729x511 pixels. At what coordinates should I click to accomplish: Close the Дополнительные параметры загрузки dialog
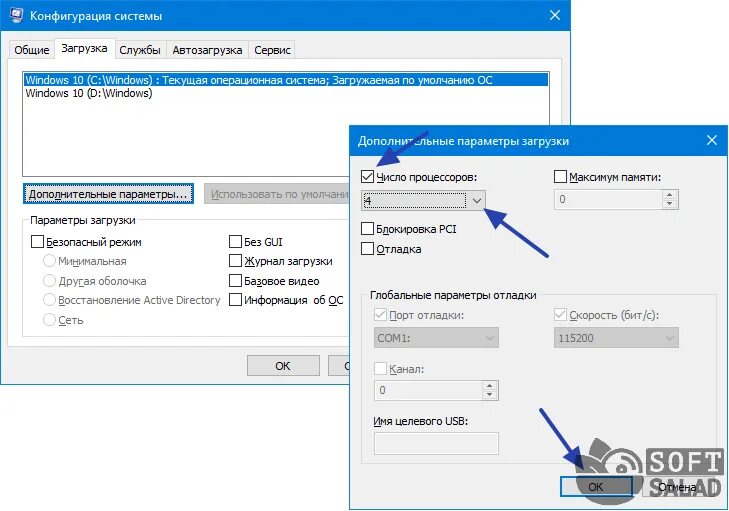pyautogui.click(x=712, y=140)
